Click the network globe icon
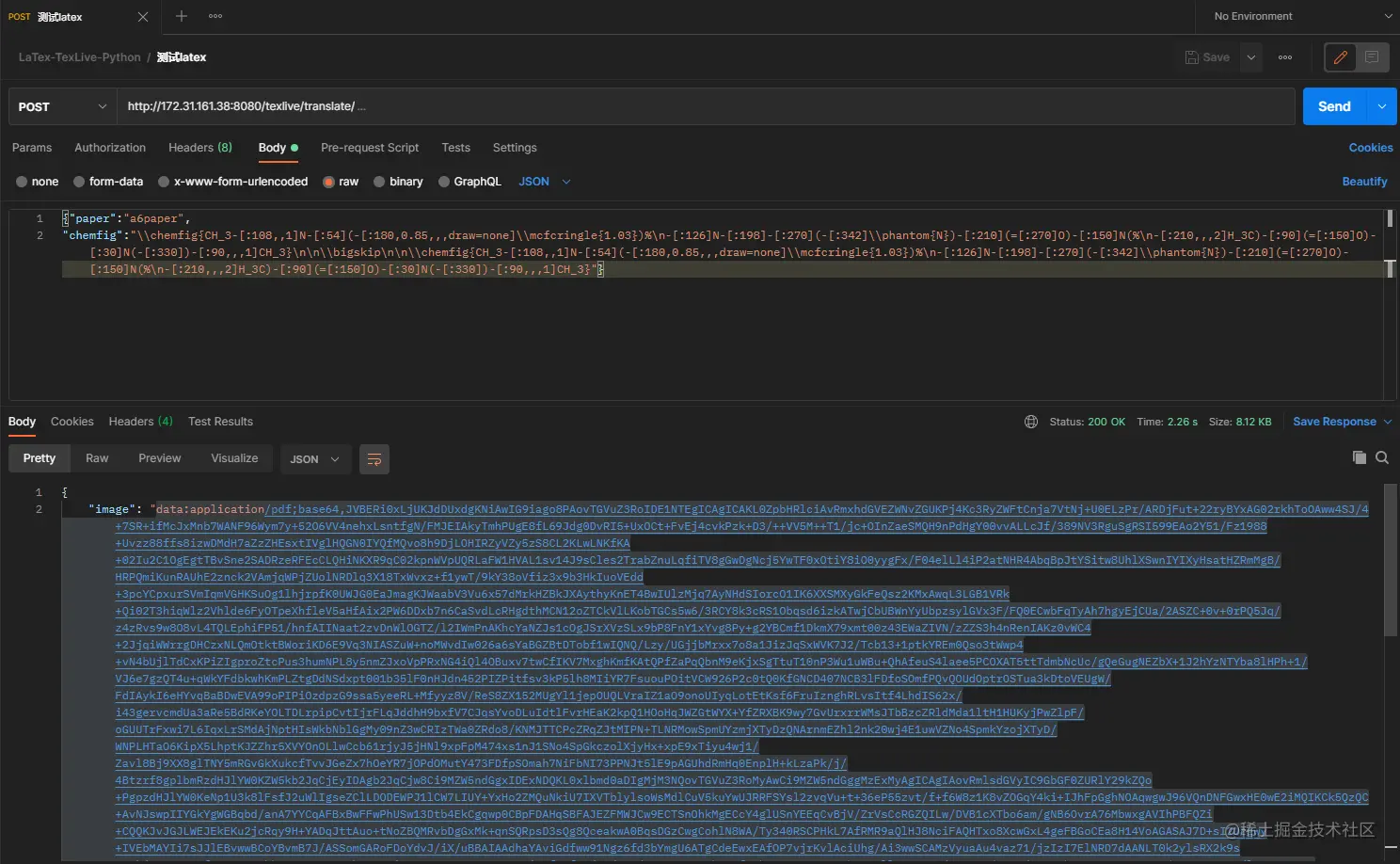 [1031, 422]
